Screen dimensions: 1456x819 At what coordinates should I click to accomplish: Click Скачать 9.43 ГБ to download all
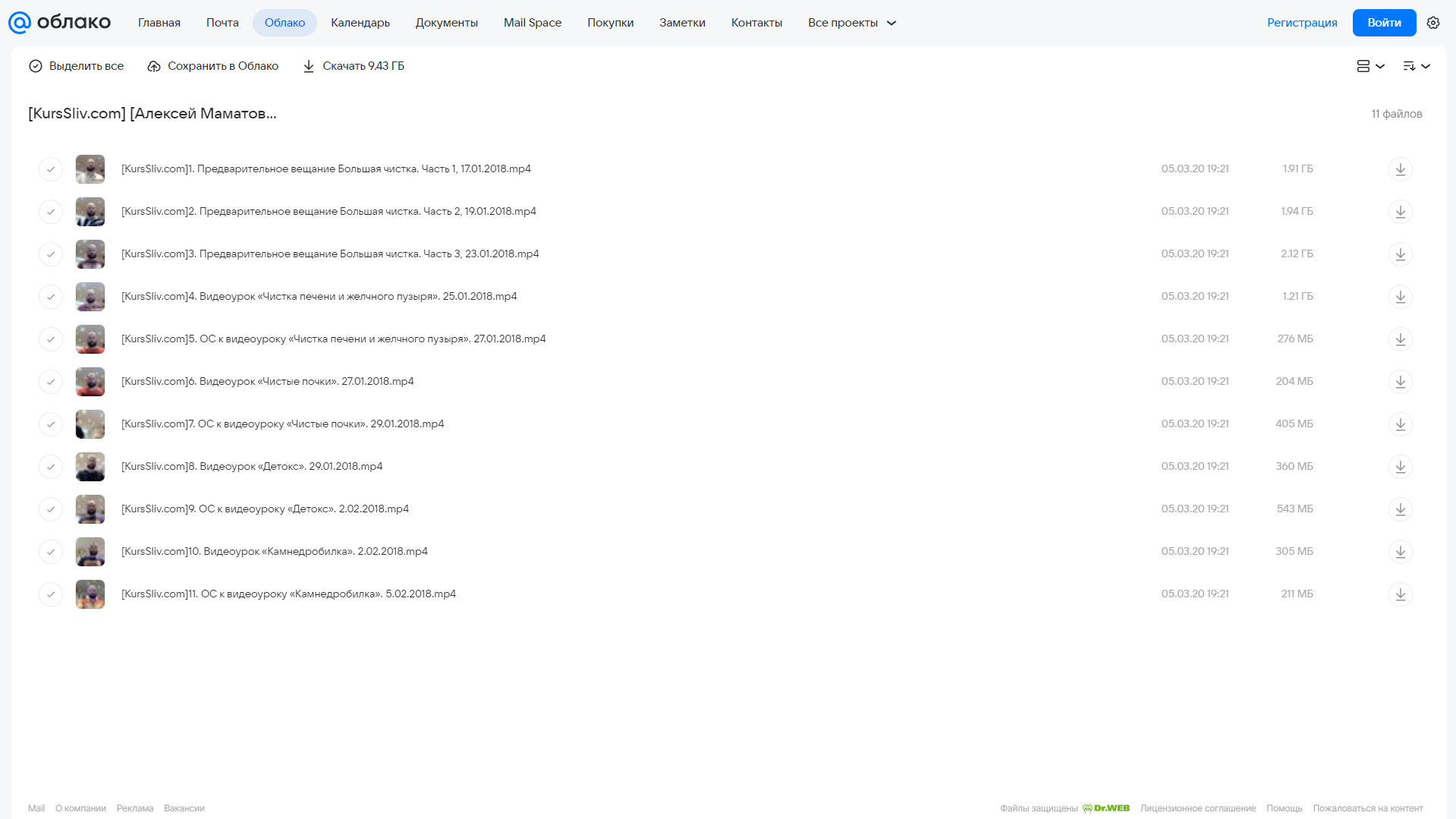coord(354,66)
